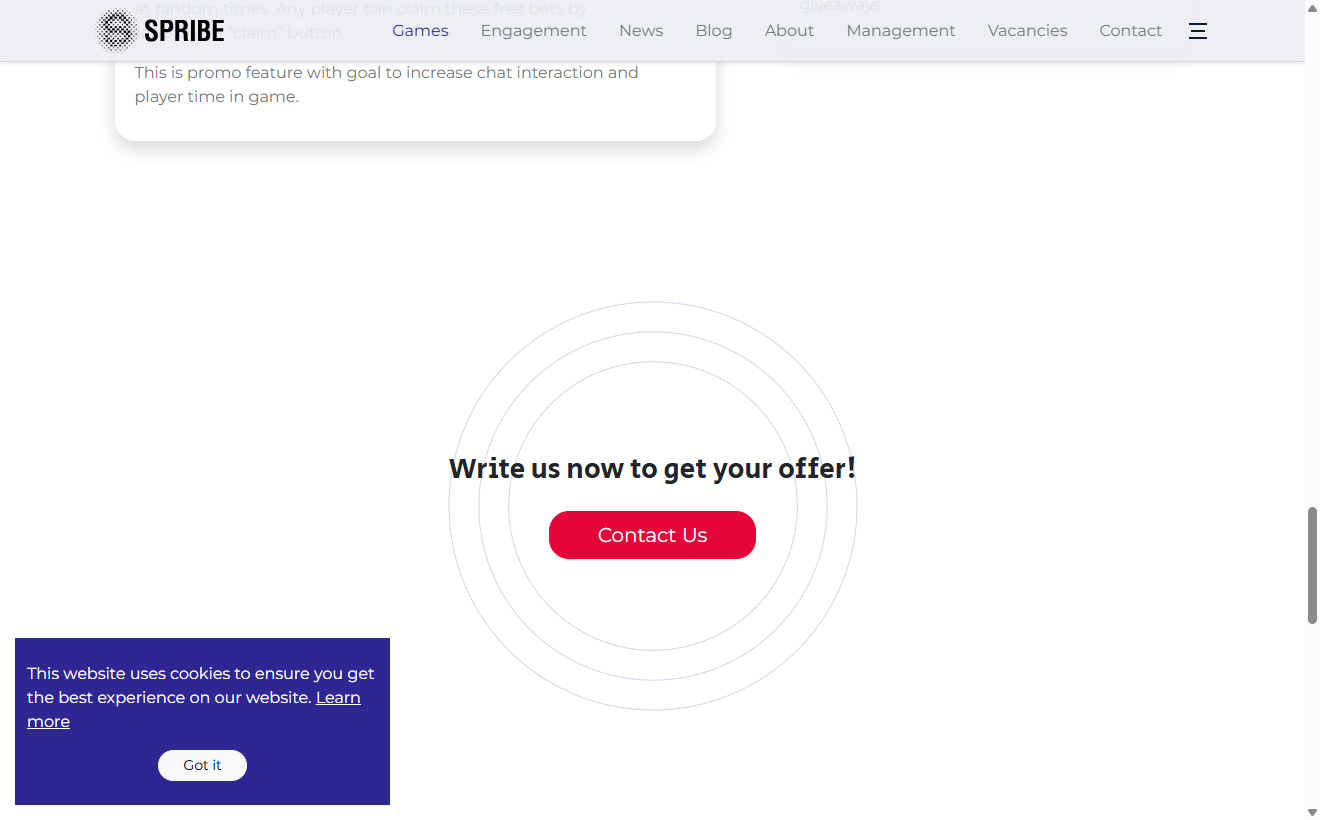This screenshot has height=820, width=1320.
Task: Click the page vertical scrollbar thumb
Action: click(1312, 565)
